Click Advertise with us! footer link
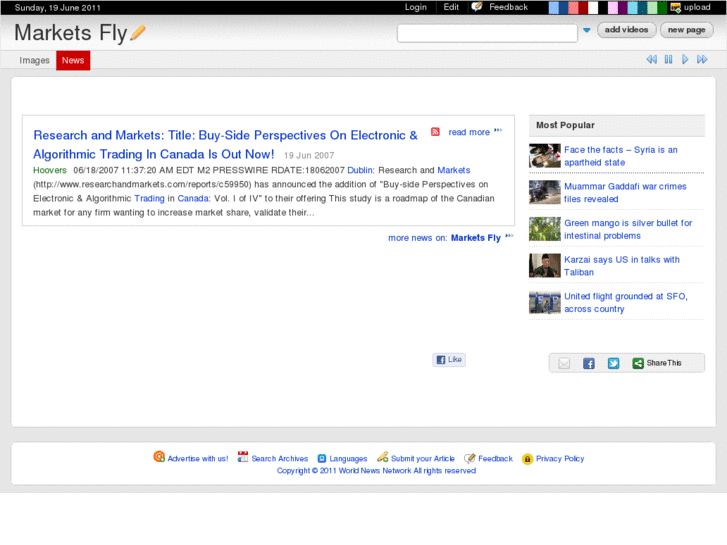The width and height of the screenshot is (727, 545). [198, 459]
